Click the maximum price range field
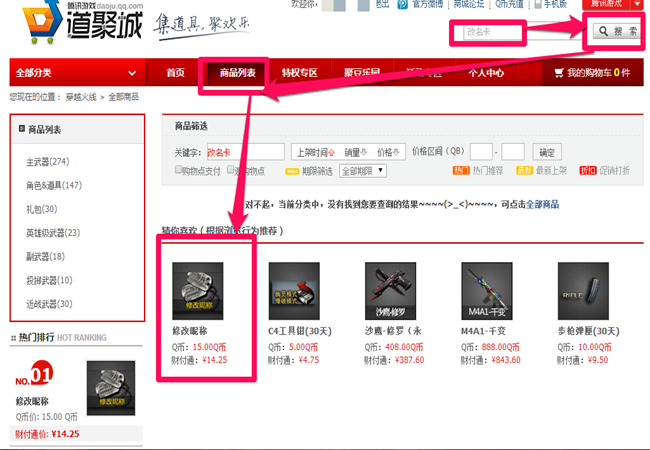This screenshot has width=650, height=450. (513, 152)
